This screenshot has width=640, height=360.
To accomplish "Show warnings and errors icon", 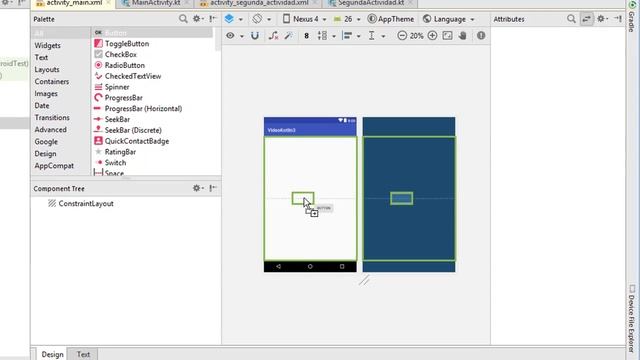I will (481, 36).
